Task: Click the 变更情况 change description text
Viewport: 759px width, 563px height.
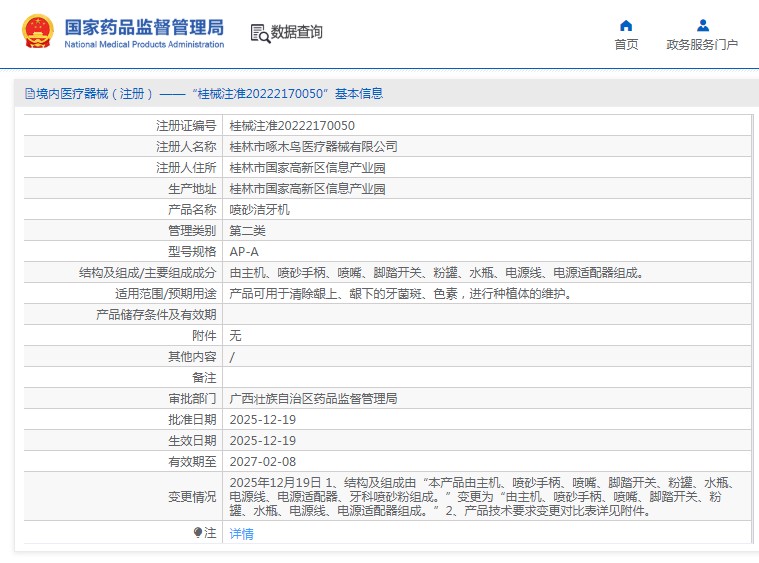Action: tap(483, 497)
